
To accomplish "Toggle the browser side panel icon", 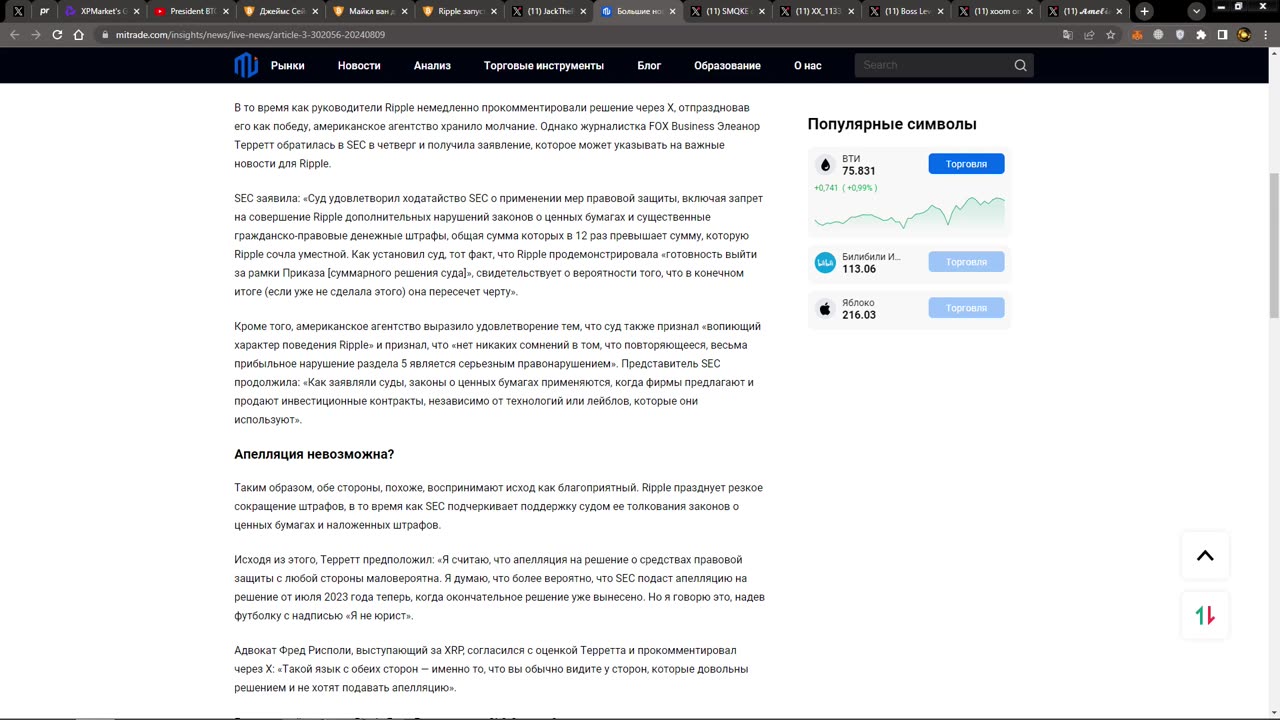I will pyautogui.click(x=1222, y=34).
